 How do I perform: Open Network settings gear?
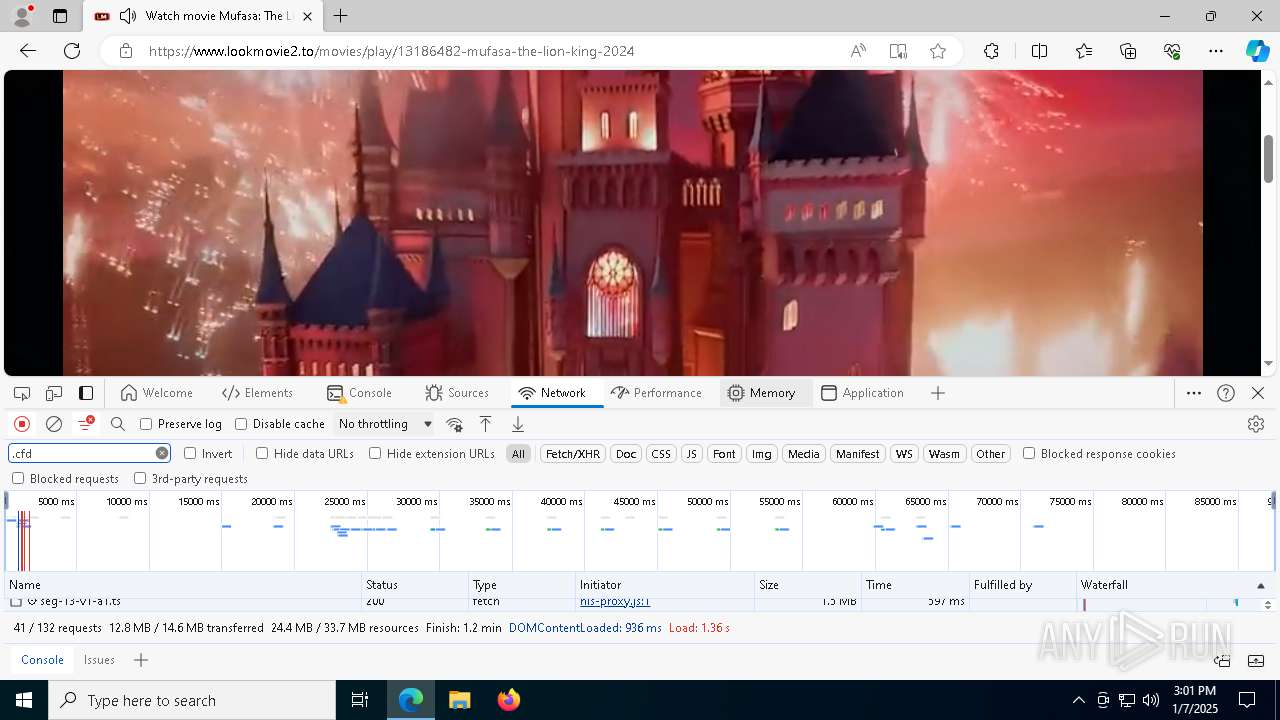(x=1256, y=424)
